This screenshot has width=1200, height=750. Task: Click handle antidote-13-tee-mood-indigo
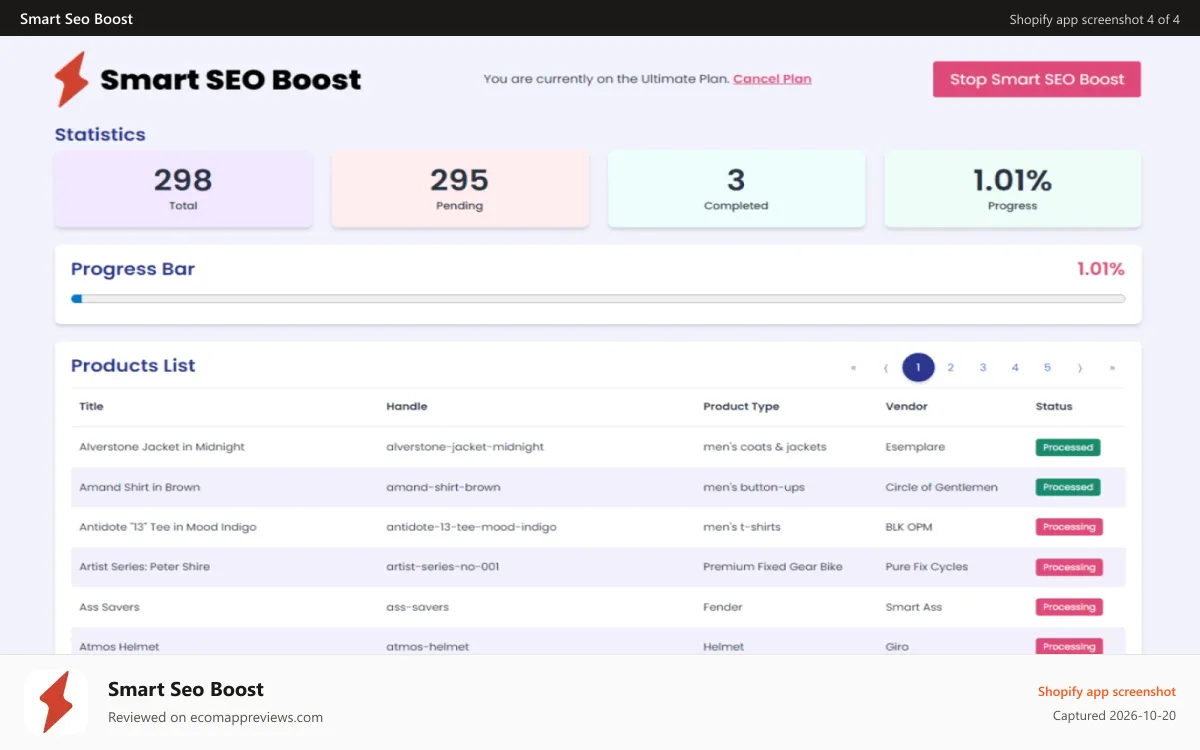pos(471,527)
